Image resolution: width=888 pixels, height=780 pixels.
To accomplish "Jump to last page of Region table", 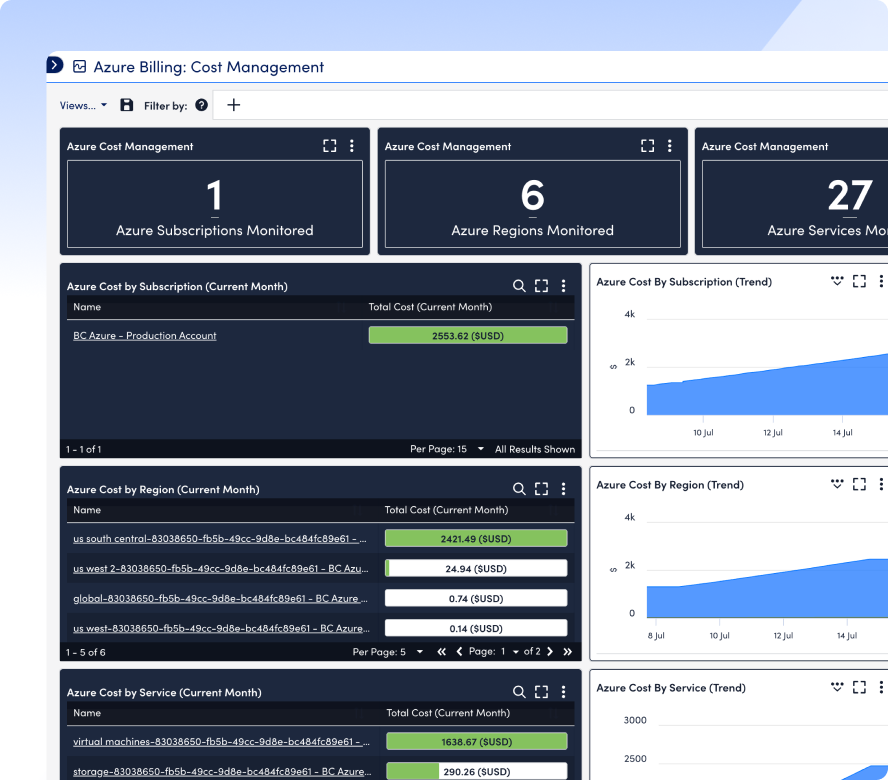I will (567, 652).
